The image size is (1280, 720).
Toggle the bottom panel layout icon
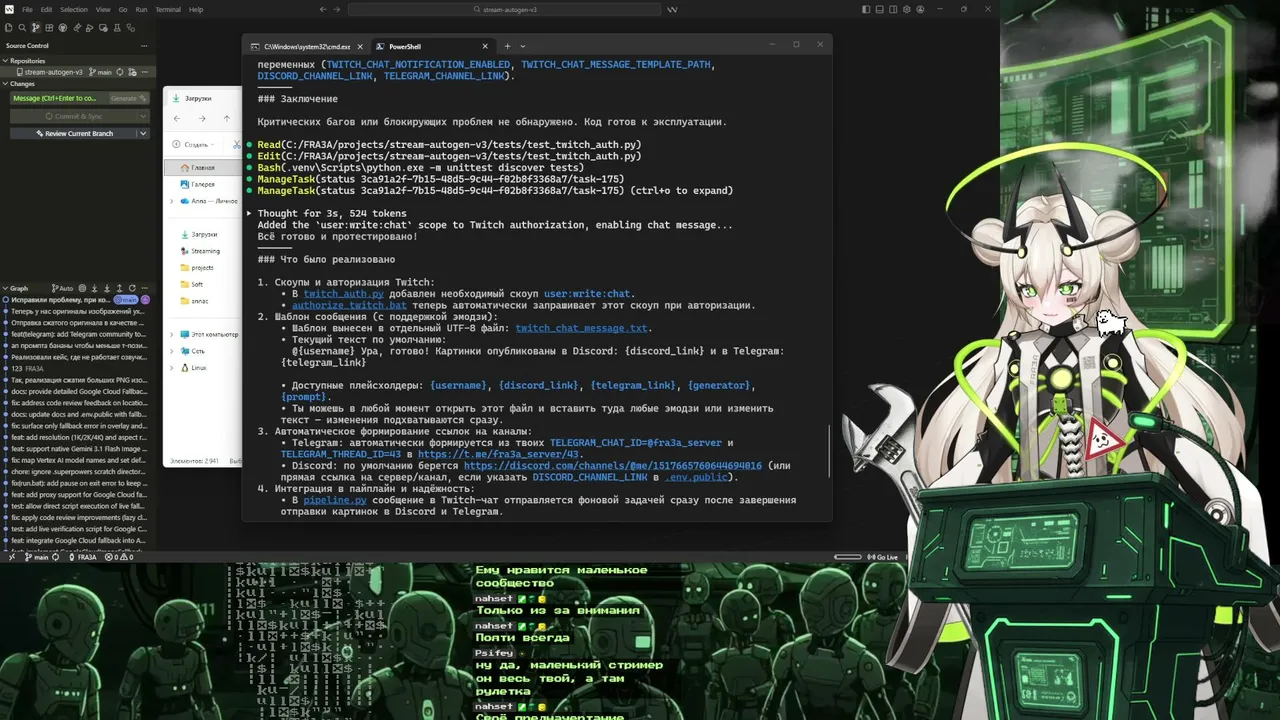click(881, 9)
